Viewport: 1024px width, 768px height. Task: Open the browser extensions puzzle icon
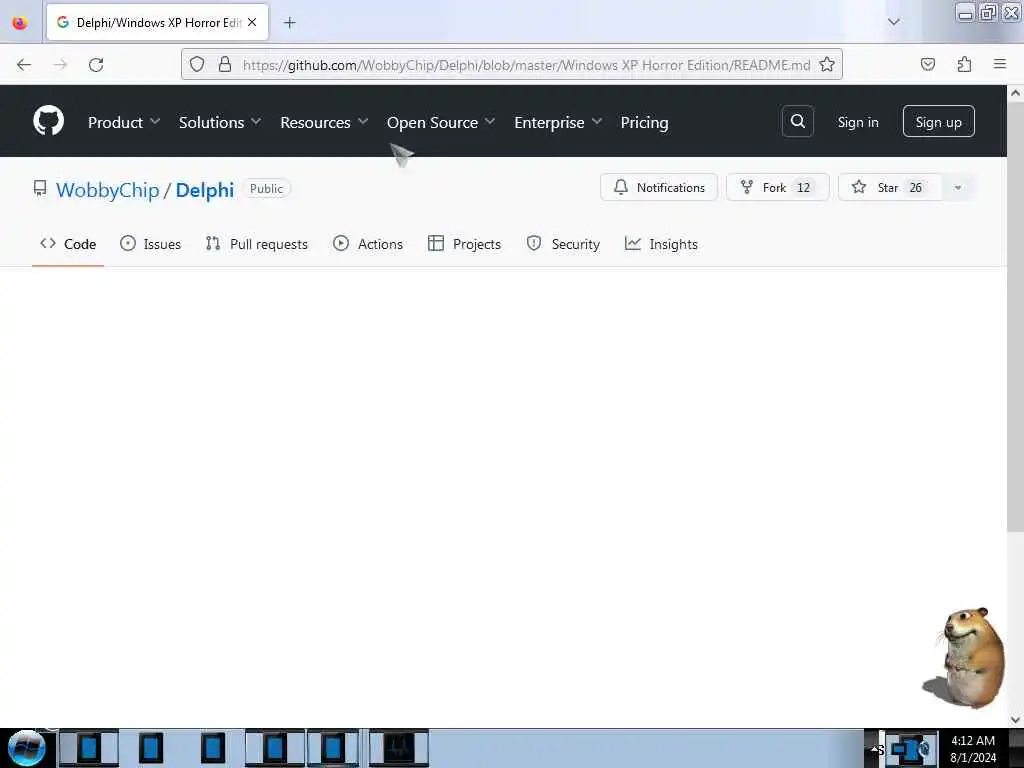click(x=964, y=65)
